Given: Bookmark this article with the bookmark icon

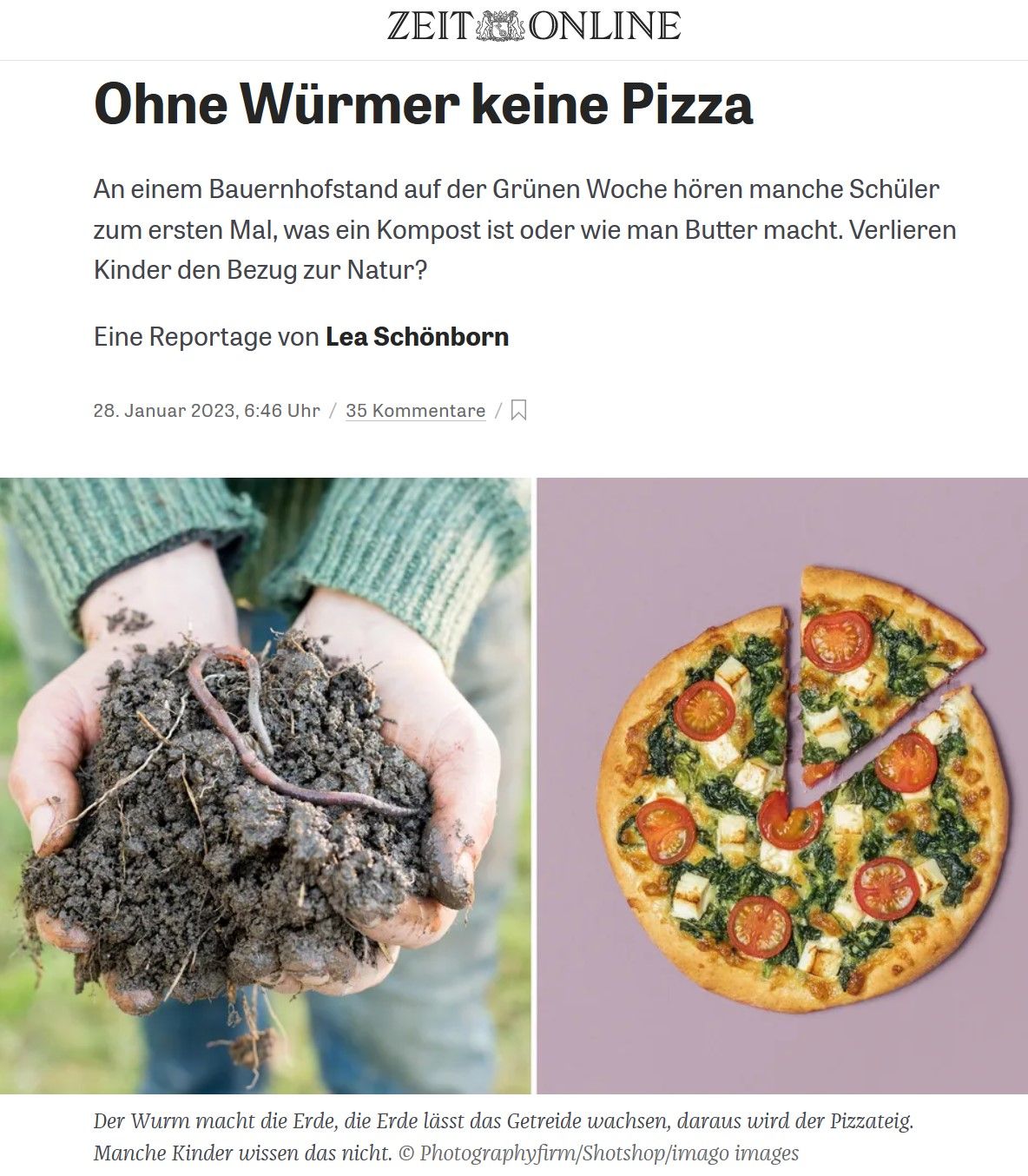Looking at the screenshot, I should pos(518,410).
